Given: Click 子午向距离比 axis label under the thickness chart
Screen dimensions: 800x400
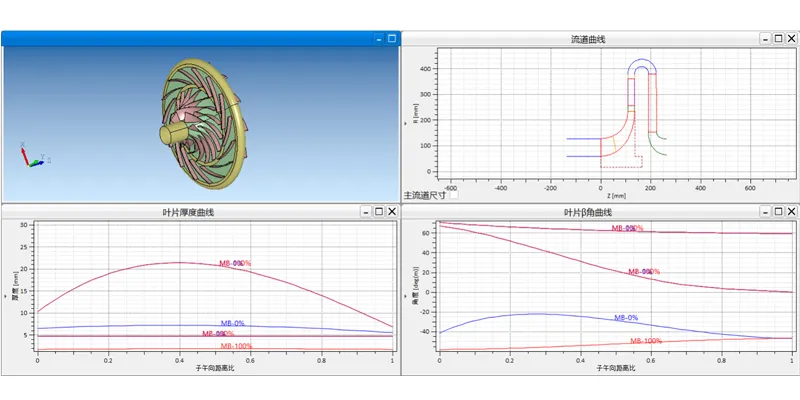Looking at the screenshot, I should 215,368.
